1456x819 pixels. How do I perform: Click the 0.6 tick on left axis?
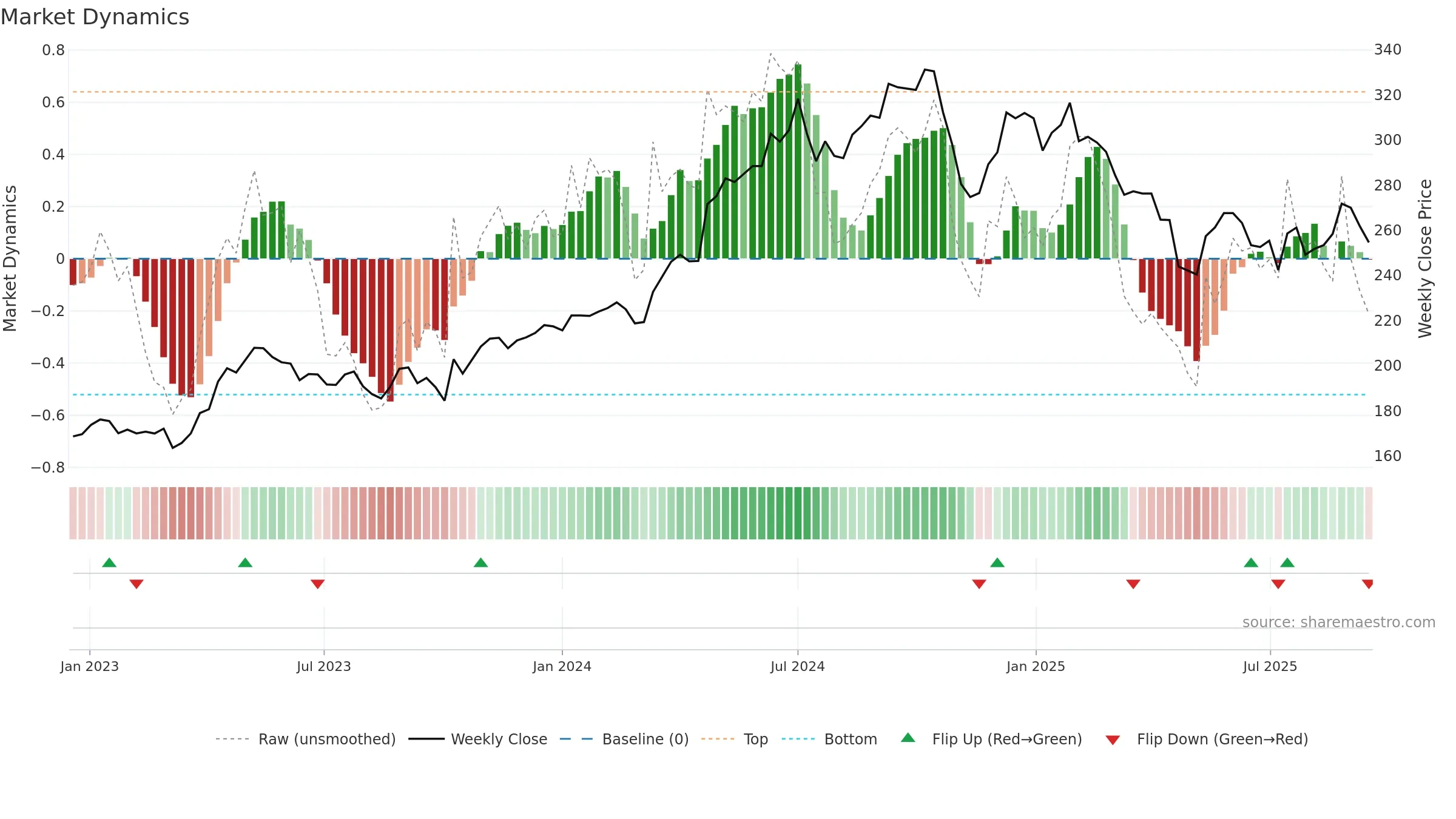tap(53, 103)
